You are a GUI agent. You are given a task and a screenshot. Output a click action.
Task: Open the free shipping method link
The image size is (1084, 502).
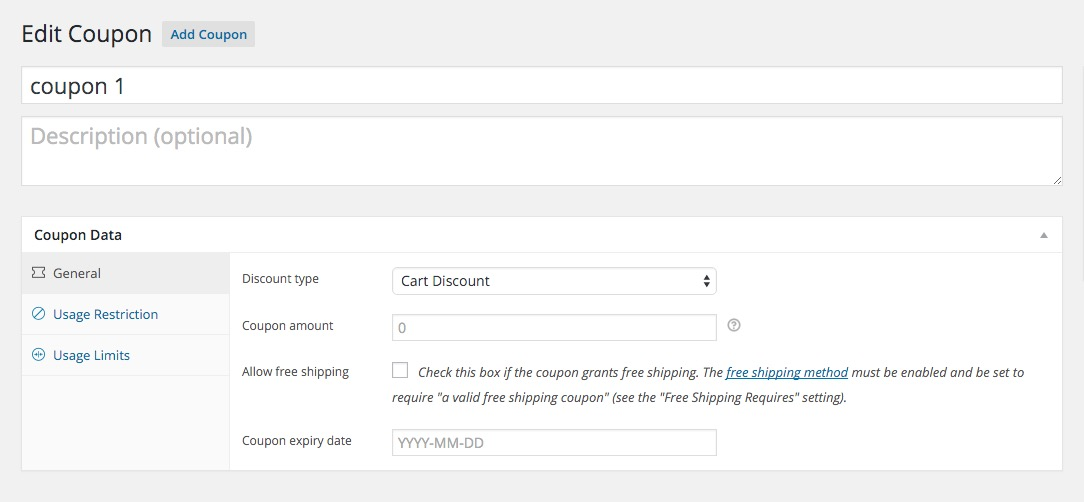tap(787, 372)
